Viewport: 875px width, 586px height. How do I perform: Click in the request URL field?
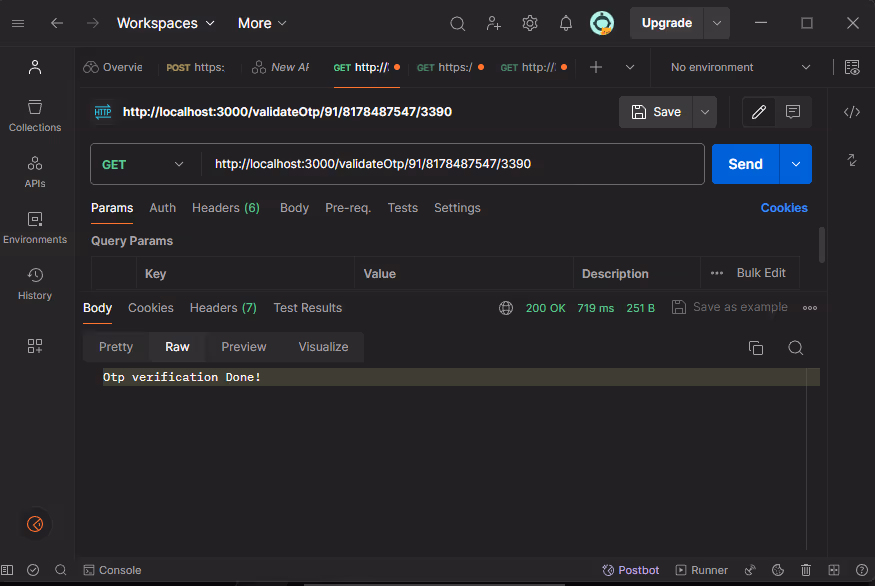[x=452, y=164]
